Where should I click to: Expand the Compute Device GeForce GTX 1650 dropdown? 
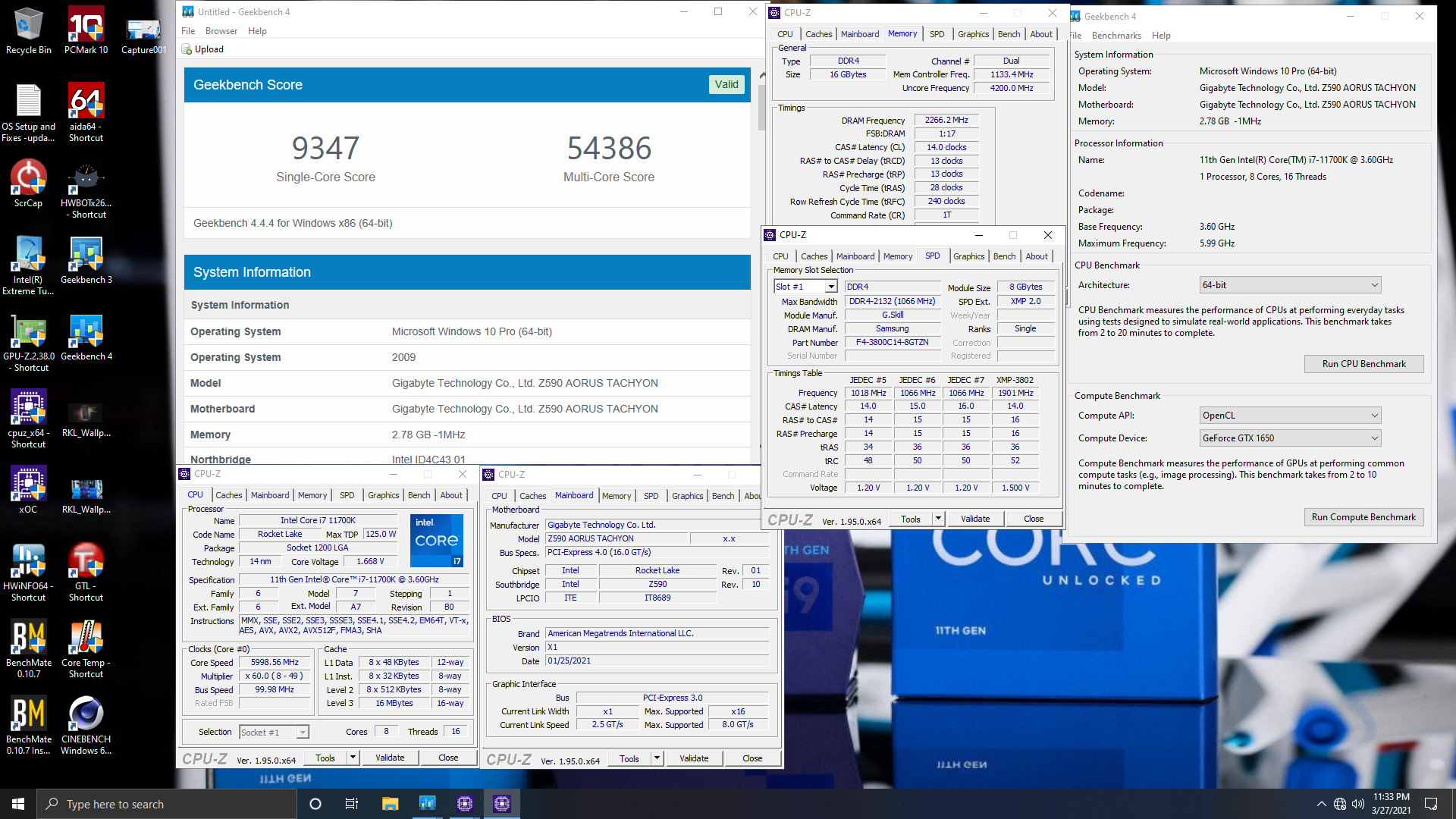pos(1375,438)
